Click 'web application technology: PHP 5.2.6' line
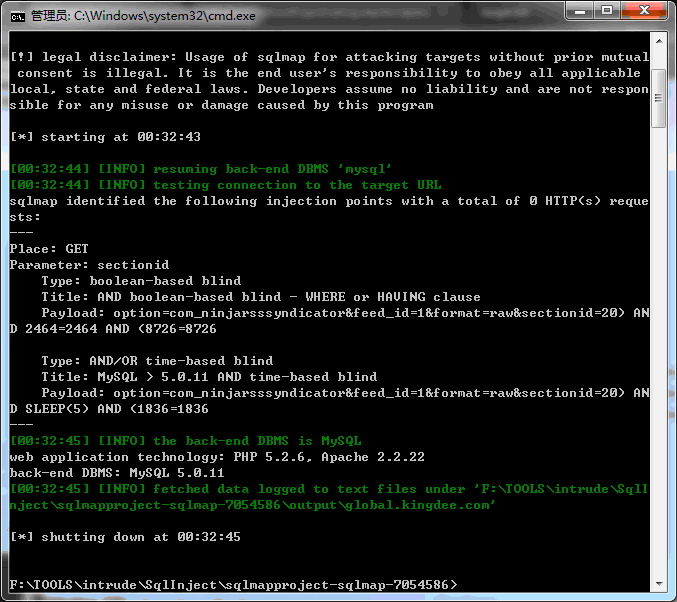Image resolution: width=677 pixels, height=602 pixels. point(217,456)
